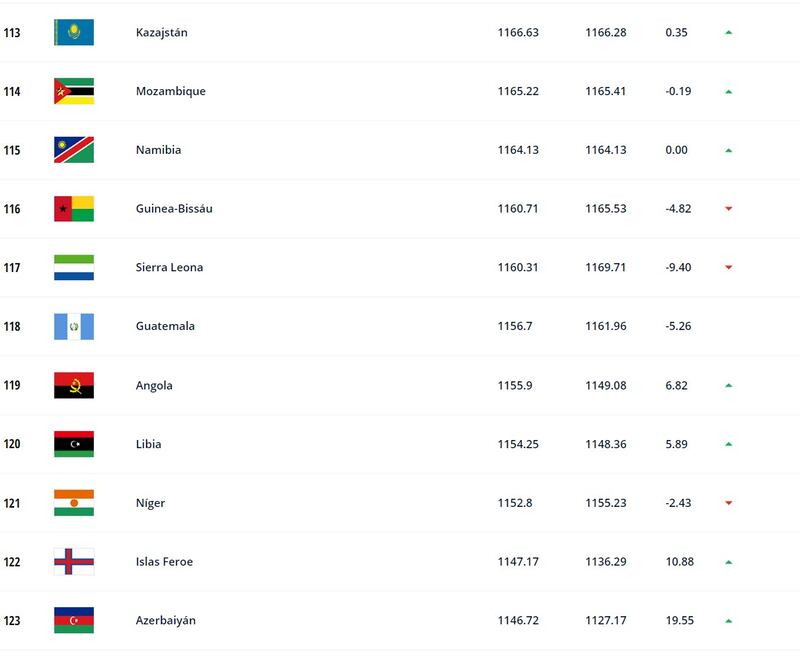Click the Guatemala flag icon
This screenshot has height=663, width=800.
pyautogui.click(x=74, y=327)
